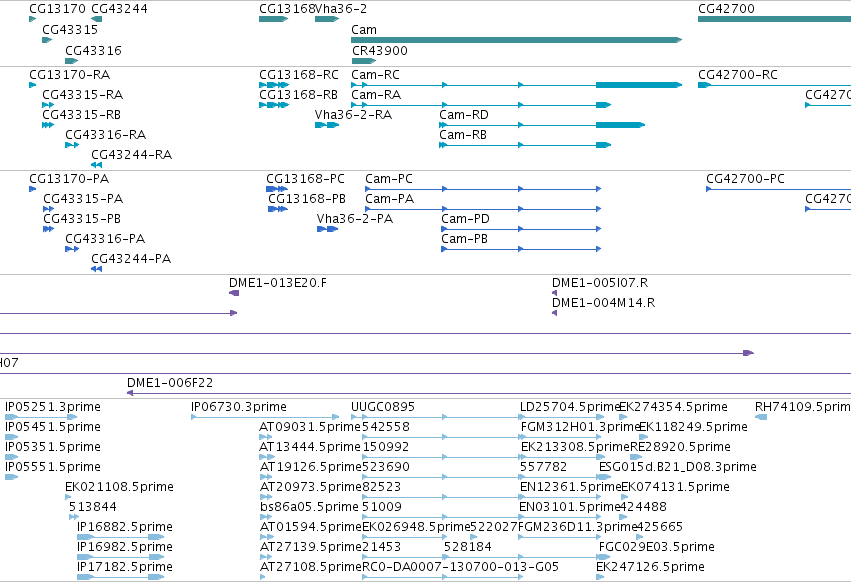
Task: Select BAC end DME1-005I07.R
Action: tap(600, 283)
